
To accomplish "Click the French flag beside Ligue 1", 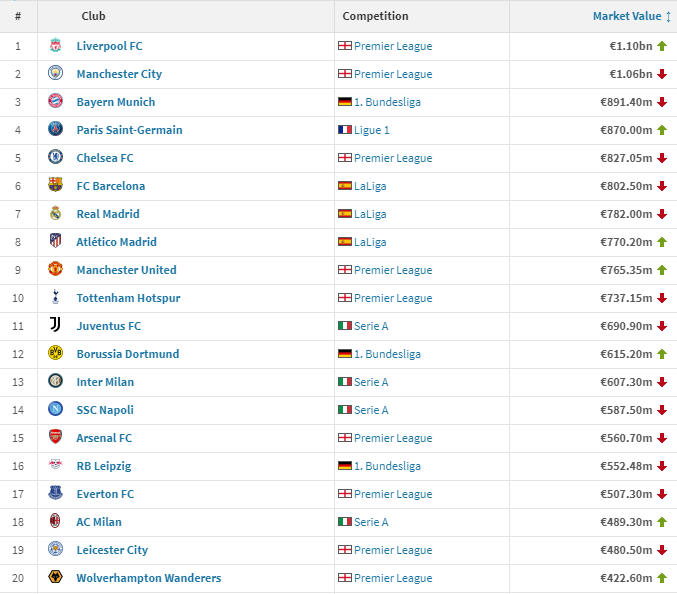I will (345, 130).
